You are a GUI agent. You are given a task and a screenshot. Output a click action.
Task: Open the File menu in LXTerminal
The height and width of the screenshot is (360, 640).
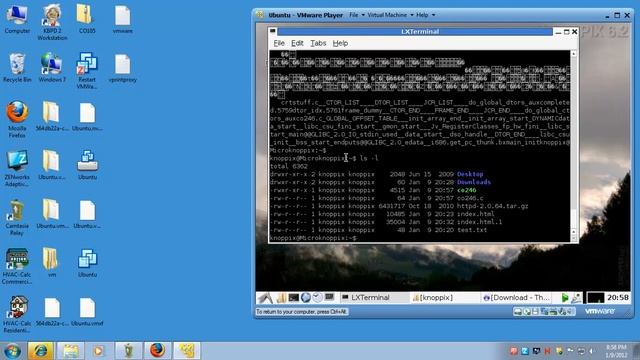point(279,43)
